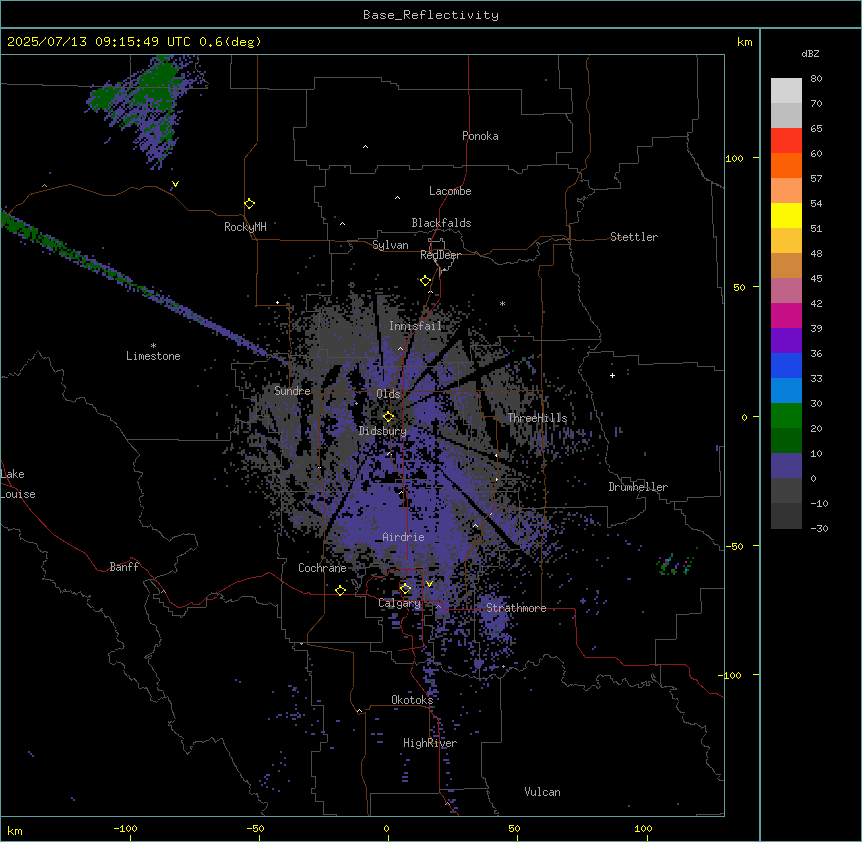Click the -30 value in dBZ legend
The width and height of the screenshot is (862, 842).
pyautogui.click(x=819, y=528)
